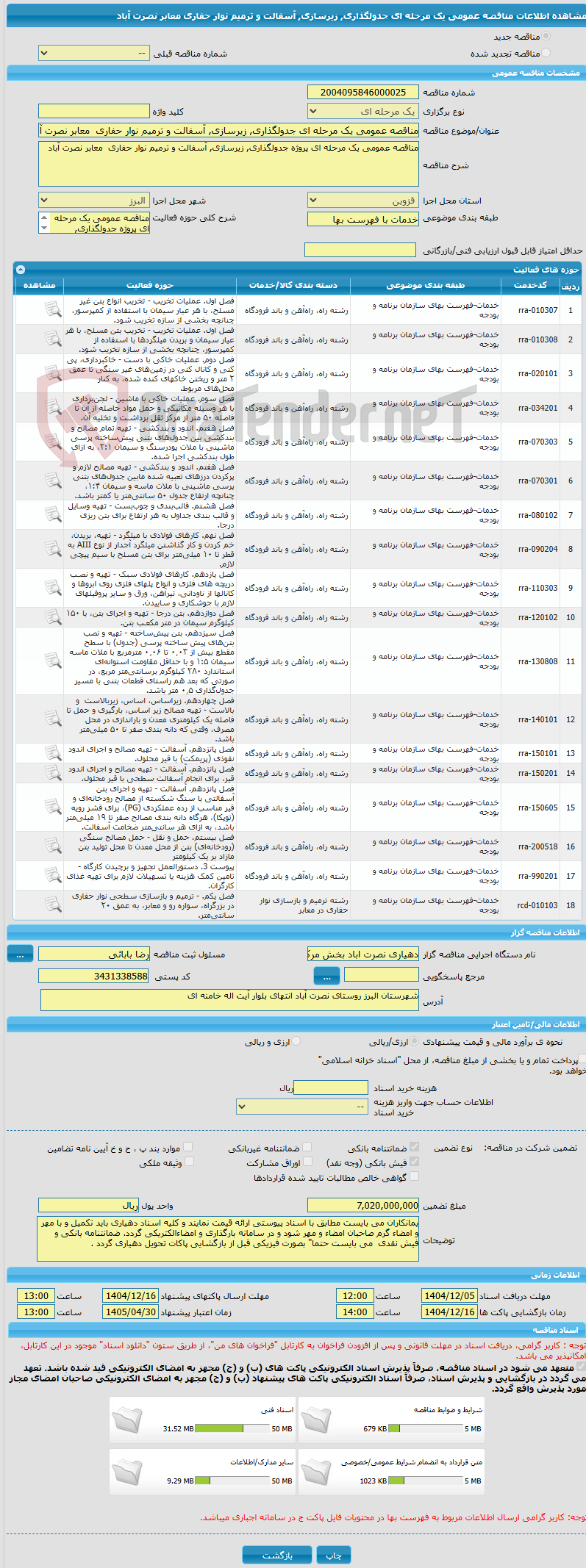This screenshot has height=1568, width=586.
Task: Toggle the فیش بانکی (وجه نقد) checkbox
Action: (x=414, y=1162)
